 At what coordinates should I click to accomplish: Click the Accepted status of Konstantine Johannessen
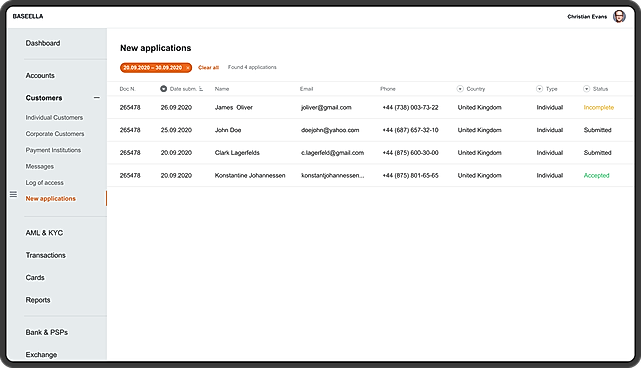coord(596,175)
